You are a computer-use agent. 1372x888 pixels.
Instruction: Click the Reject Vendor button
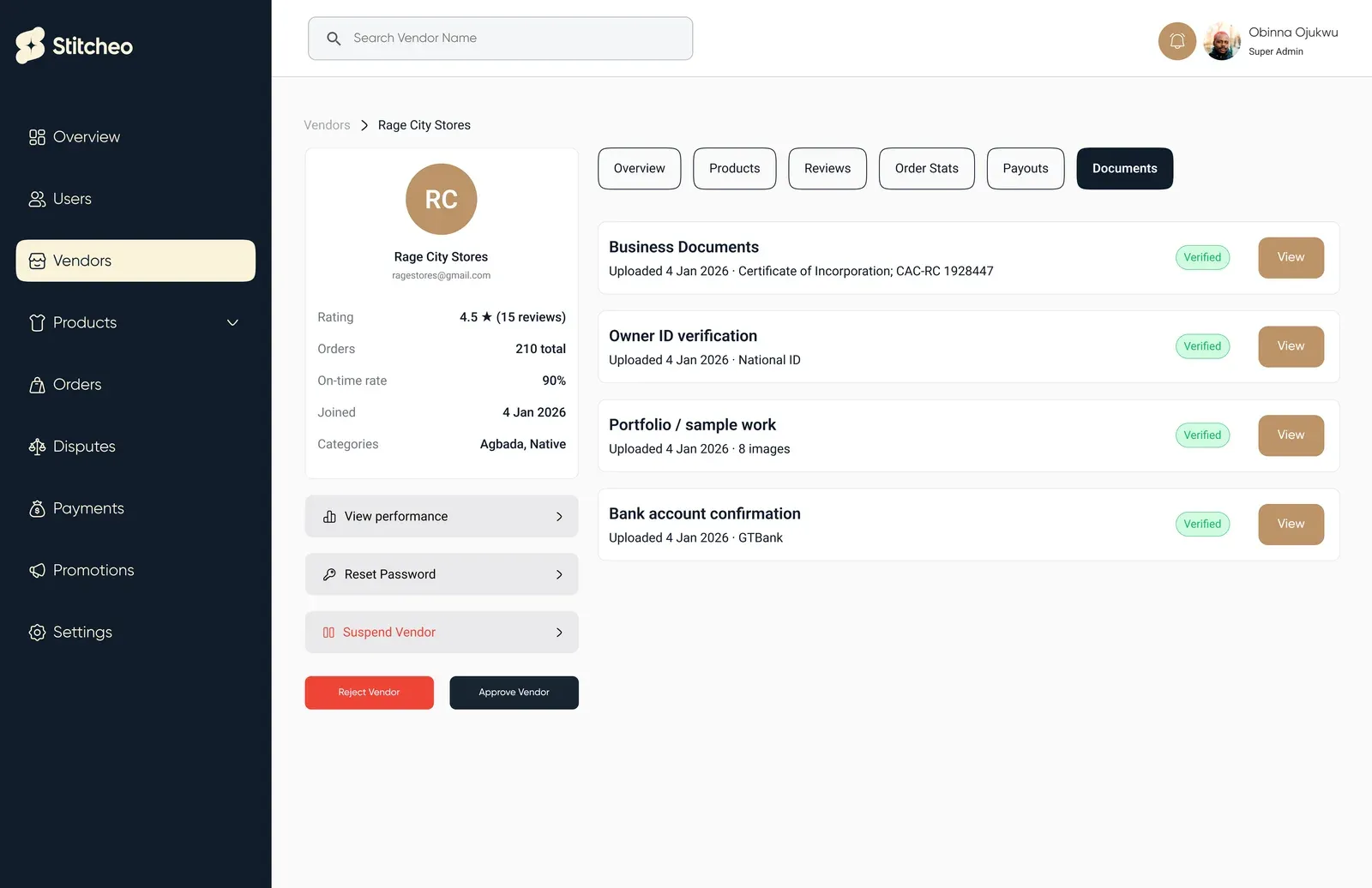click(370, 693)
